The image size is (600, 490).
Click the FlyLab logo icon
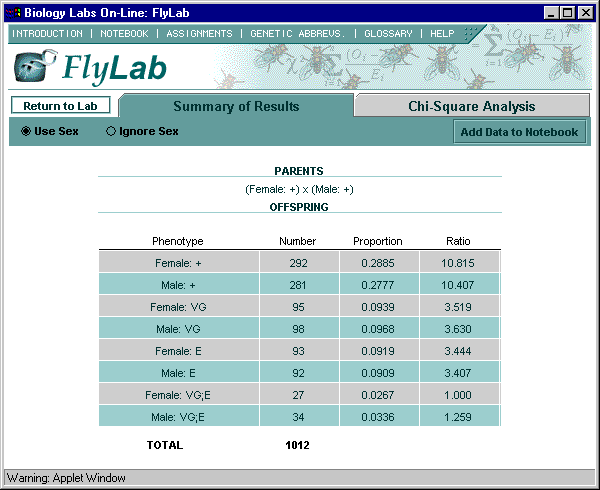coord(34,65)
